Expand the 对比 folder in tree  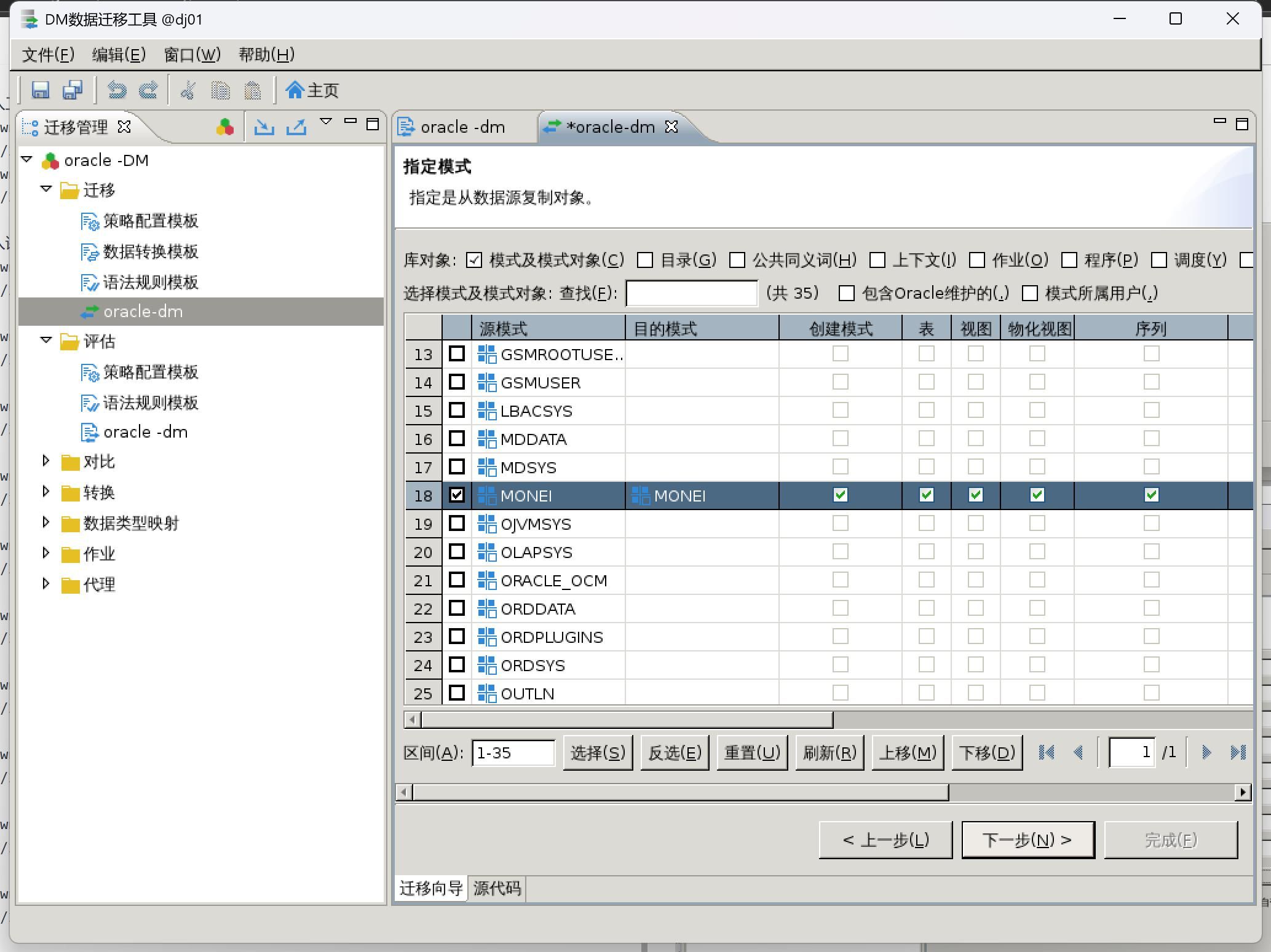(46, 461)
